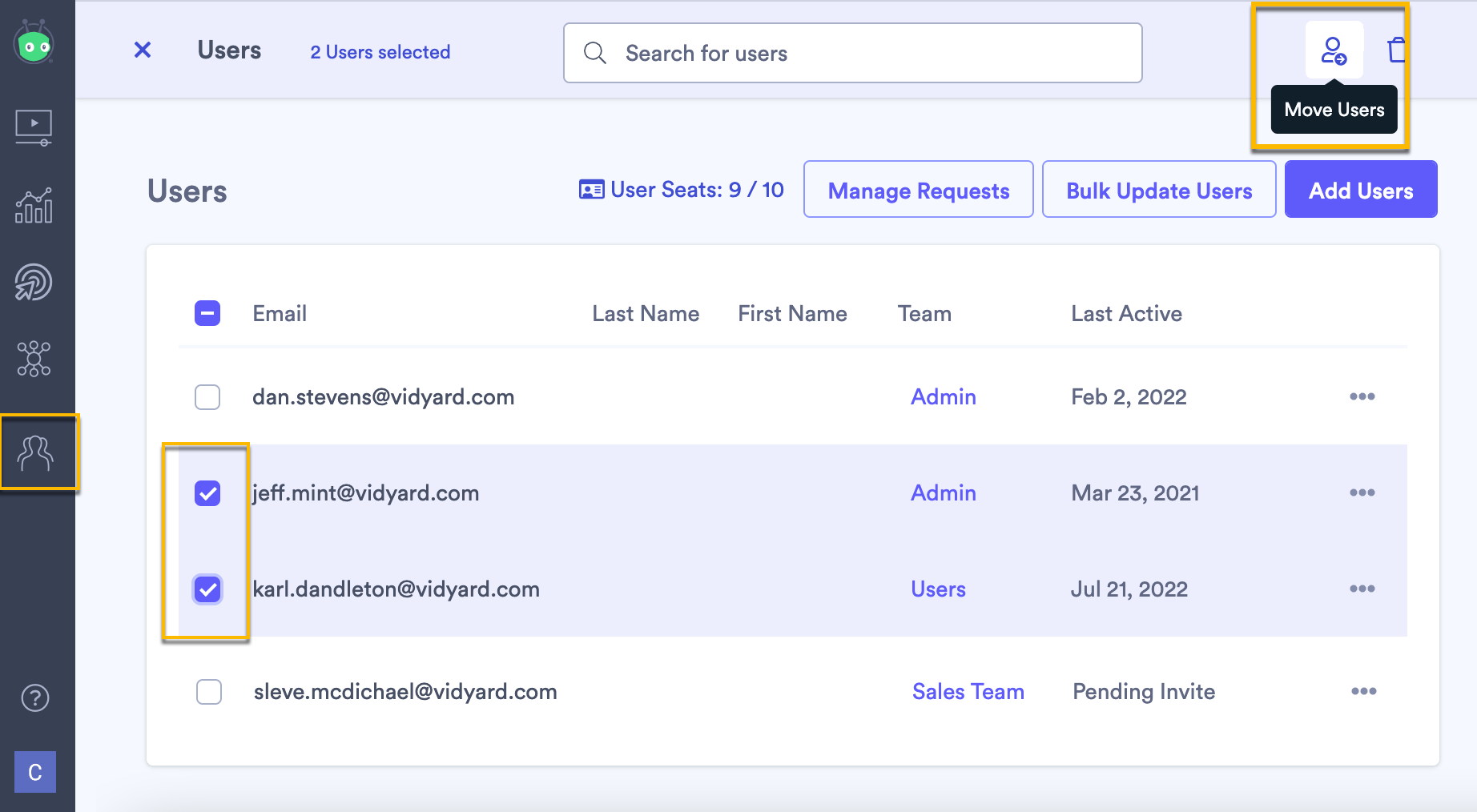Uncheck the box for jeff.mint@vidyard.com
This screenshot has height=812, width=1477.
pyautogui.click(x=207, y=493)
